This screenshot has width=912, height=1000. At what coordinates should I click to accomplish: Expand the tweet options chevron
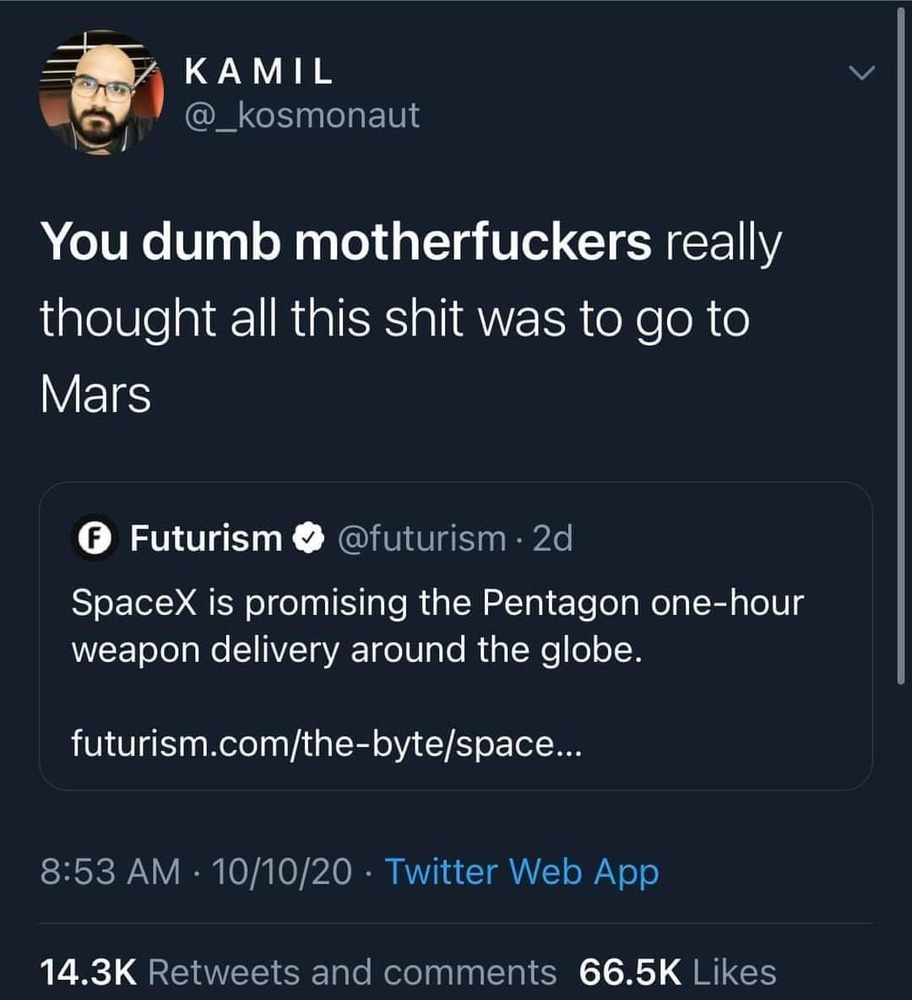pyautogui.click(x=860, y=75)
